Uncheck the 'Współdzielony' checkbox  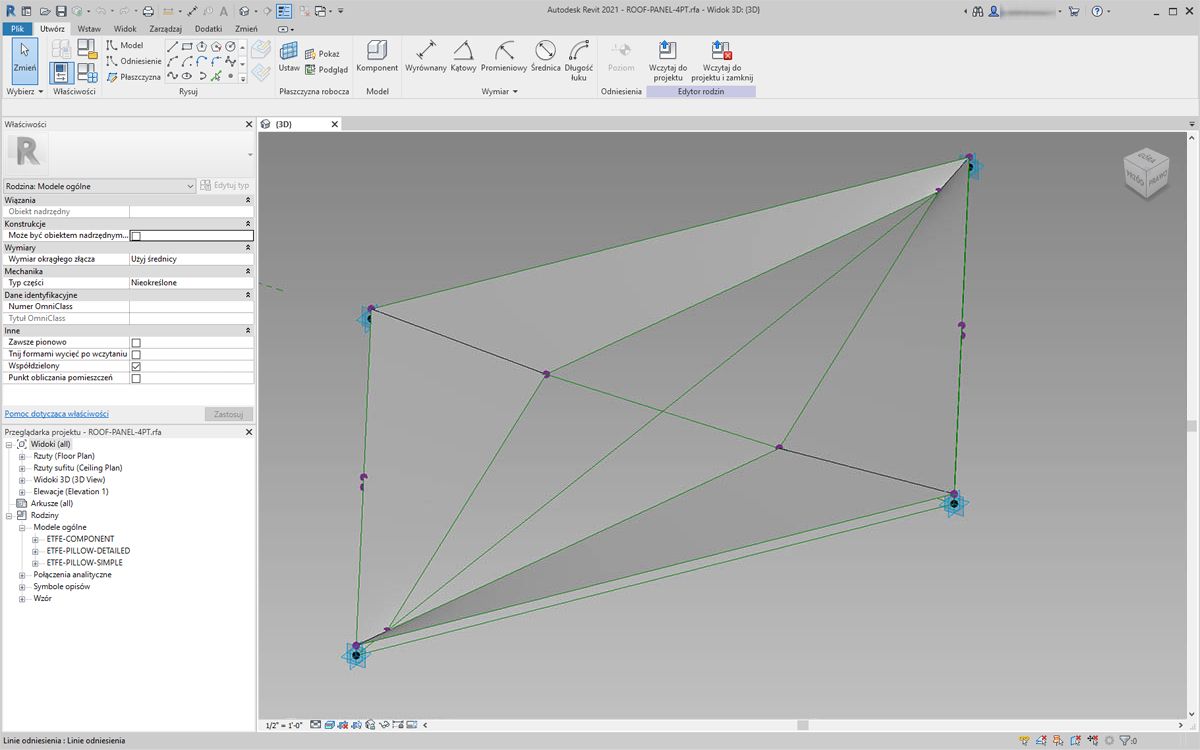136,366
